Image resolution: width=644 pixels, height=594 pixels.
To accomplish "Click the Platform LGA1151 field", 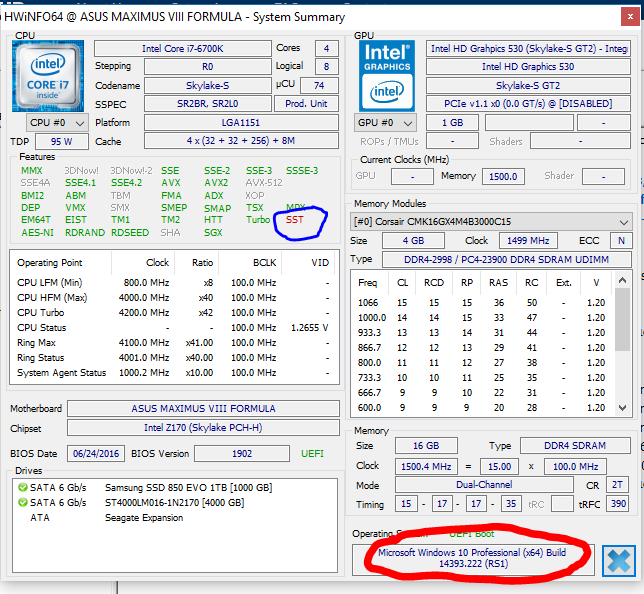I will (241, 122).
